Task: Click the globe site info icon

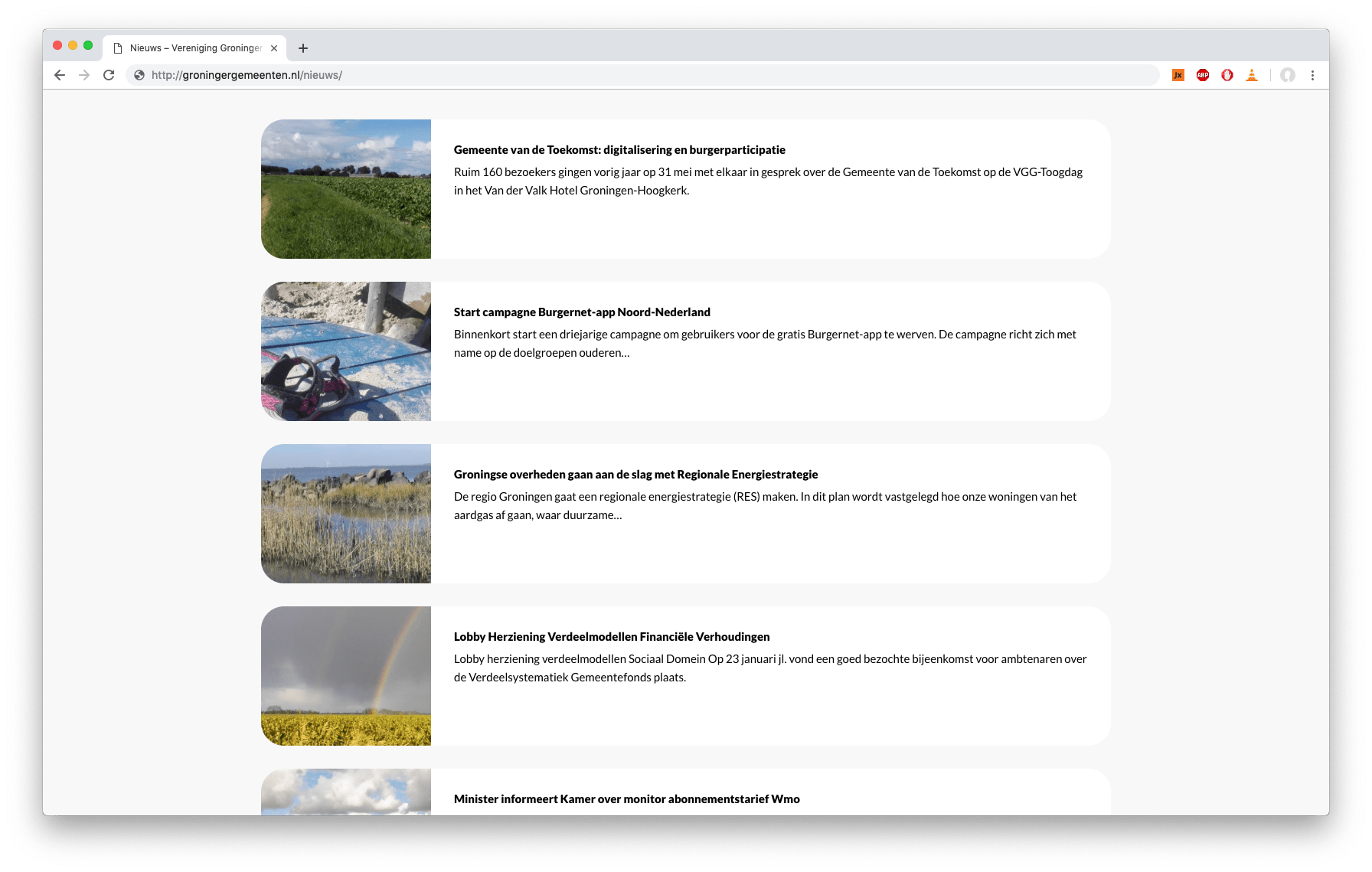Action: (x=139, y=75)
